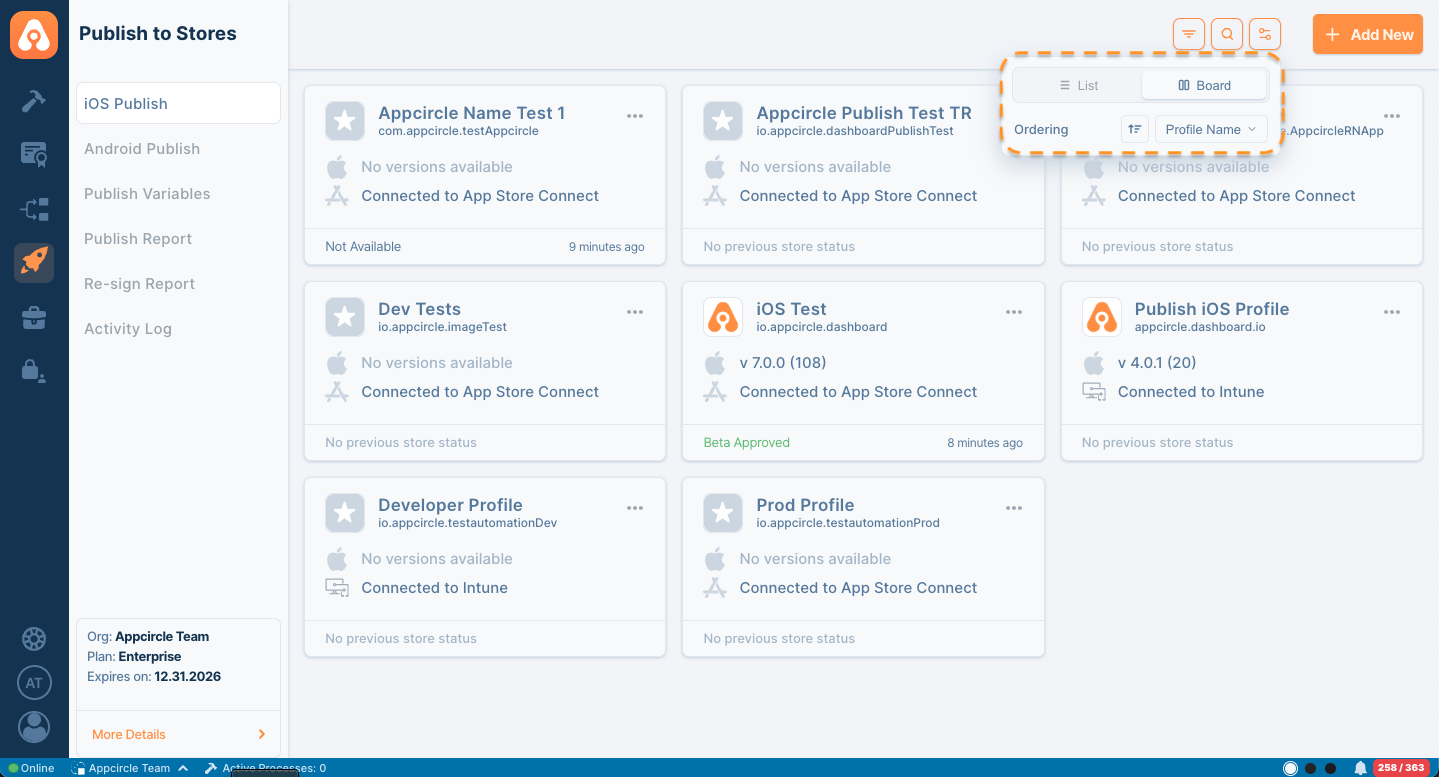Toggle ascending/descending sort order button

1134,129
